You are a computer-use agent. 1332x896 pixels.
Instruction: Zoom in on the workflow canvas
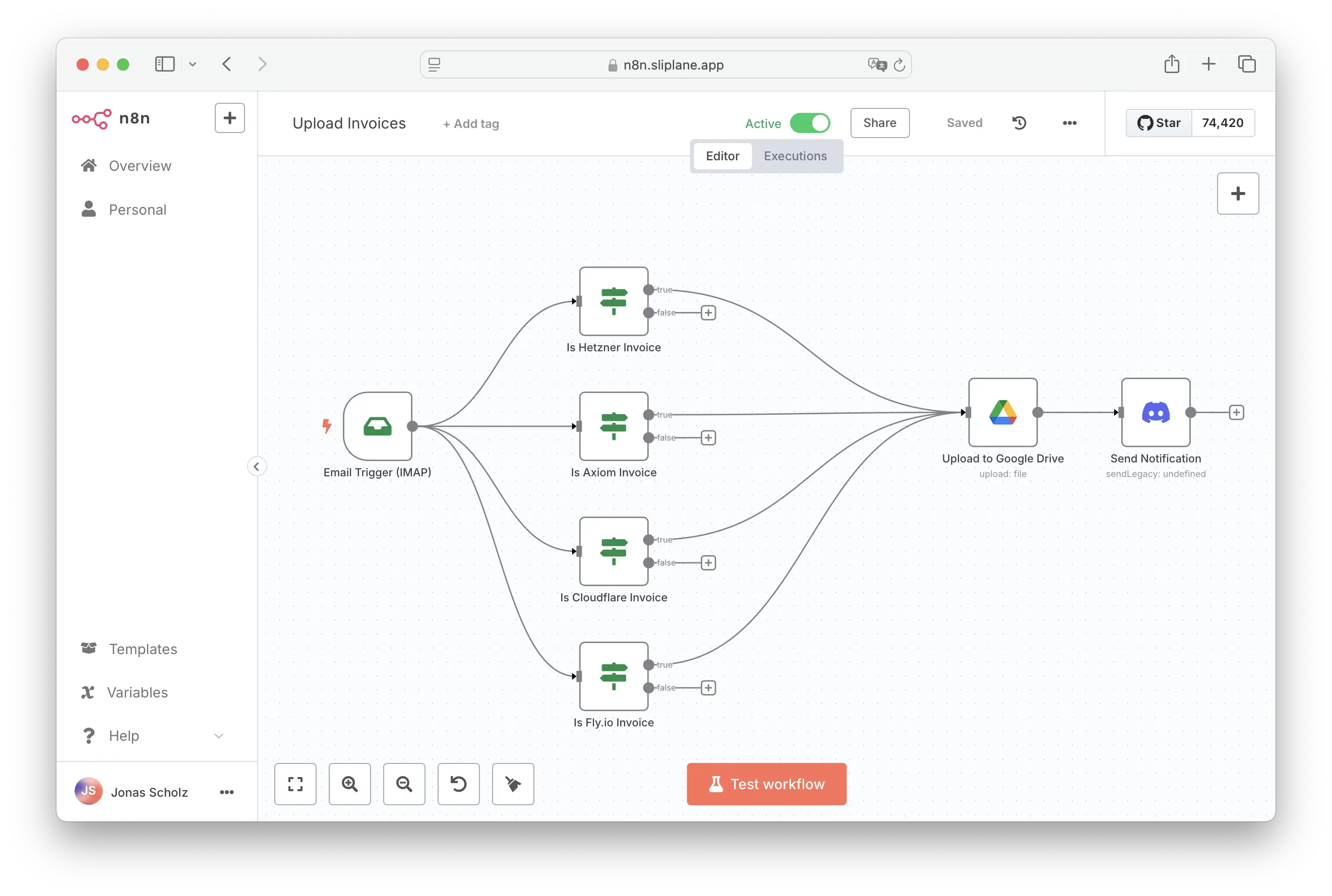pyautogui.click(x=350, y=784)
